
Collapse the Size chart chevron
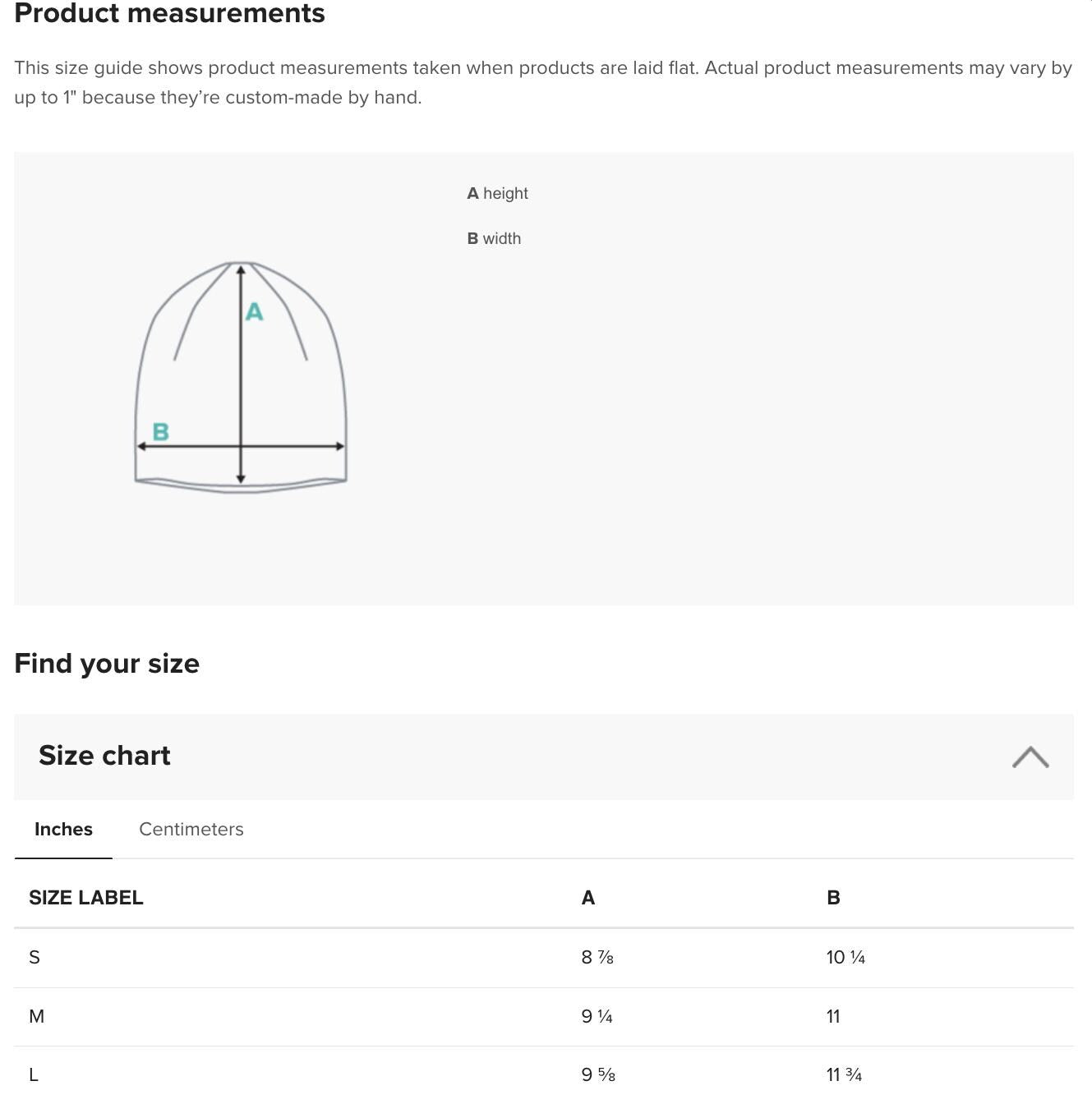pos(1030,757)
